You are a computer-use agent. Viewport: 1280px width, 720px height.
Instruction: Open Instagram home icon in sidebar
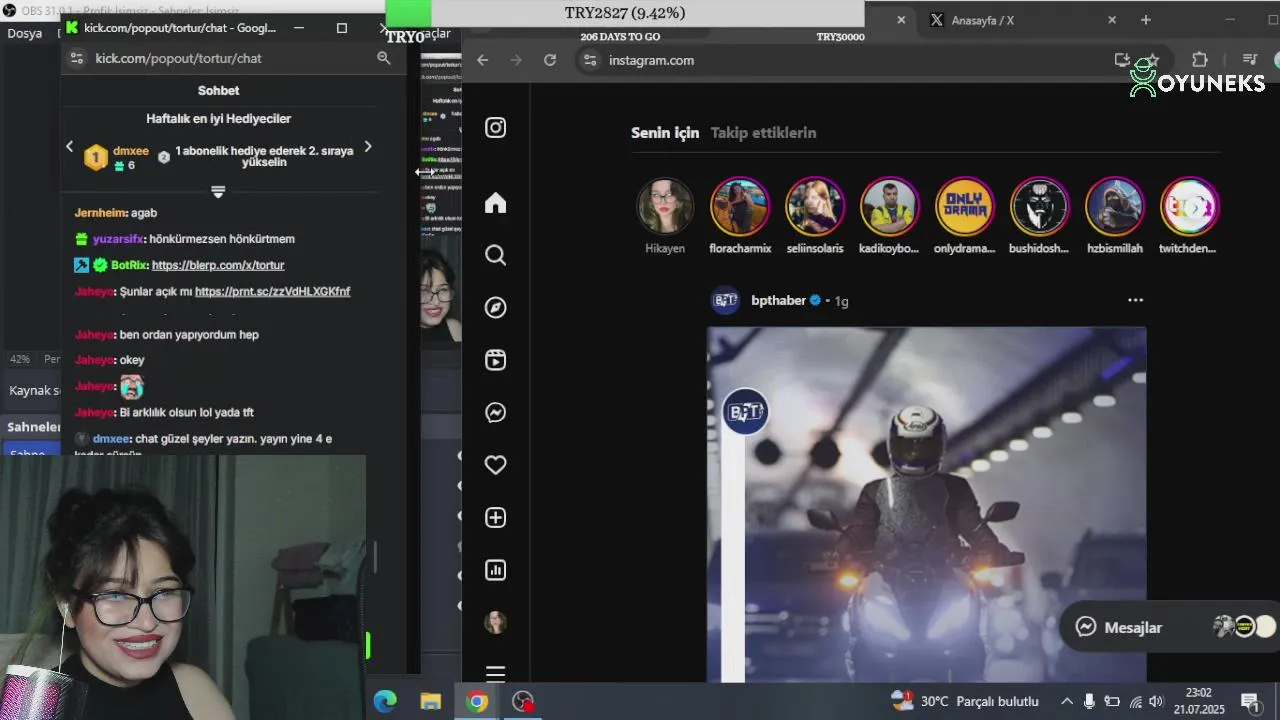point(495,203)
